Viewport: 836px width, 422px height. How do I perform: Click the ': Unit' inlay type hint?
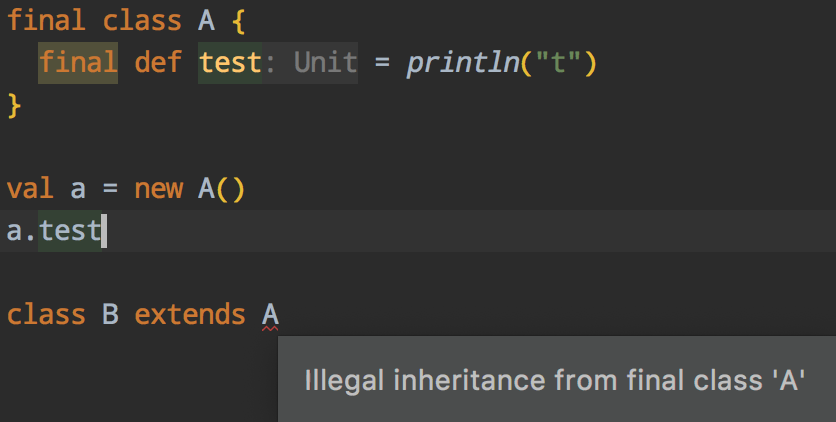point(310,62)
